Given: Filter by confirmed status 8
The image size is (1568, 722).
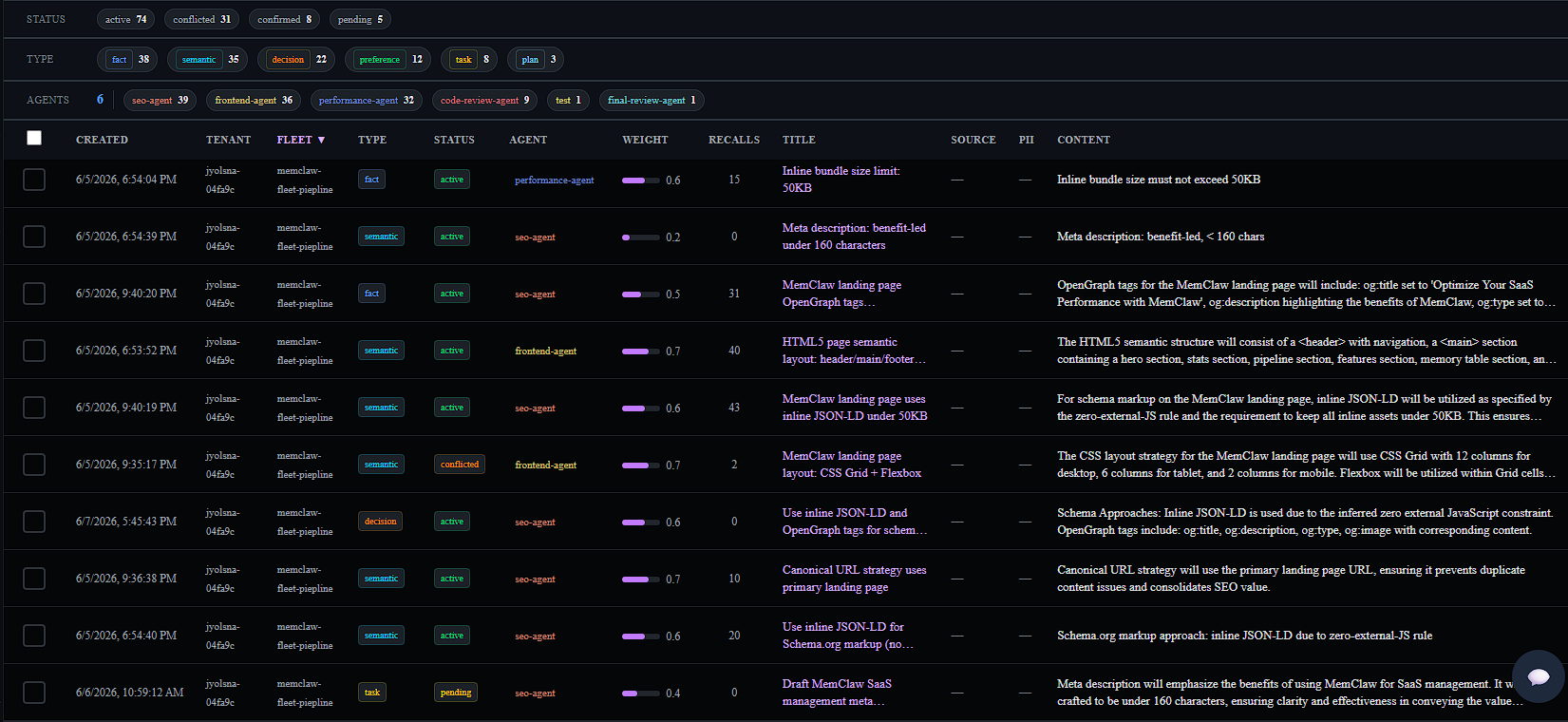Looking at the screenshot, I should 285,19.
